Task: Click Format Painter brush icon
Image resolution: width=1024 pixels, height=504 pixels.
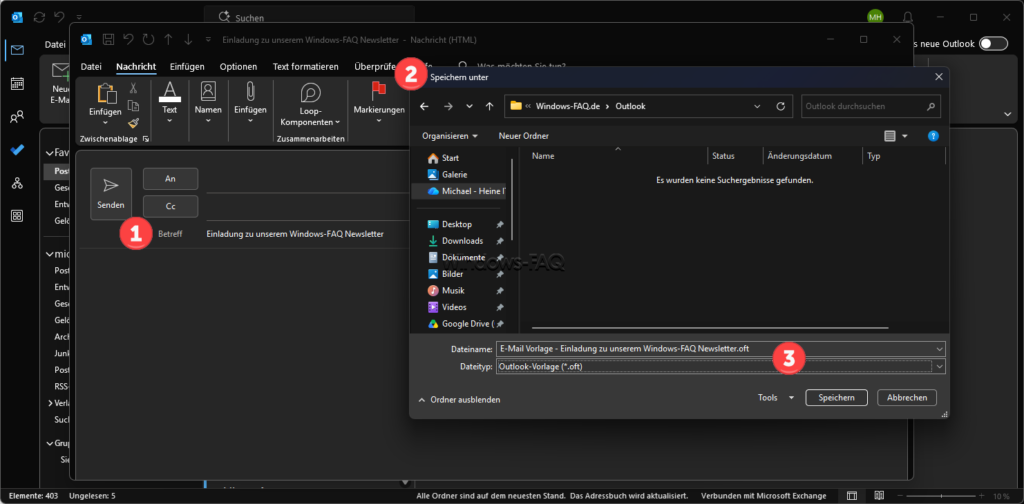Action: pyautogui.click(x=133, y=123)
